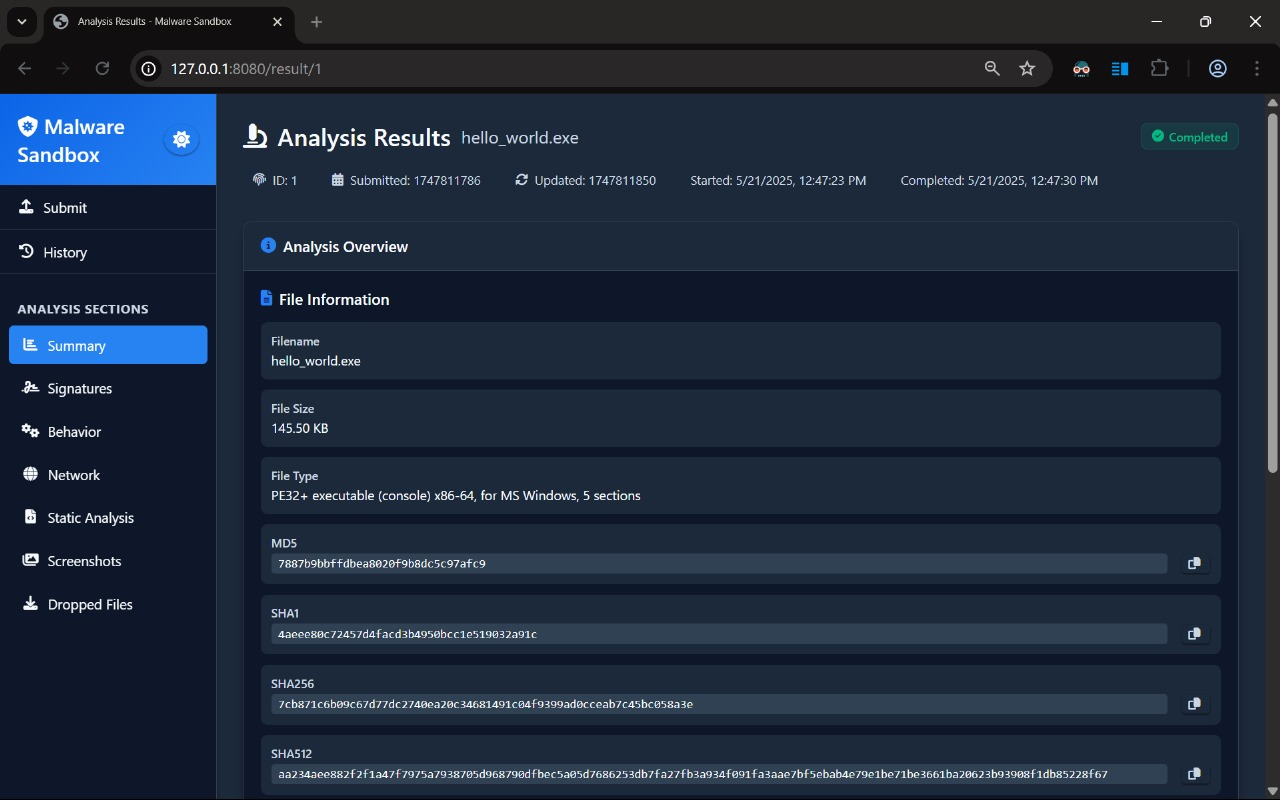The height and width of the screenshot is (800, 1280).
Task: Open the Network section
Action: pos(108,474)
